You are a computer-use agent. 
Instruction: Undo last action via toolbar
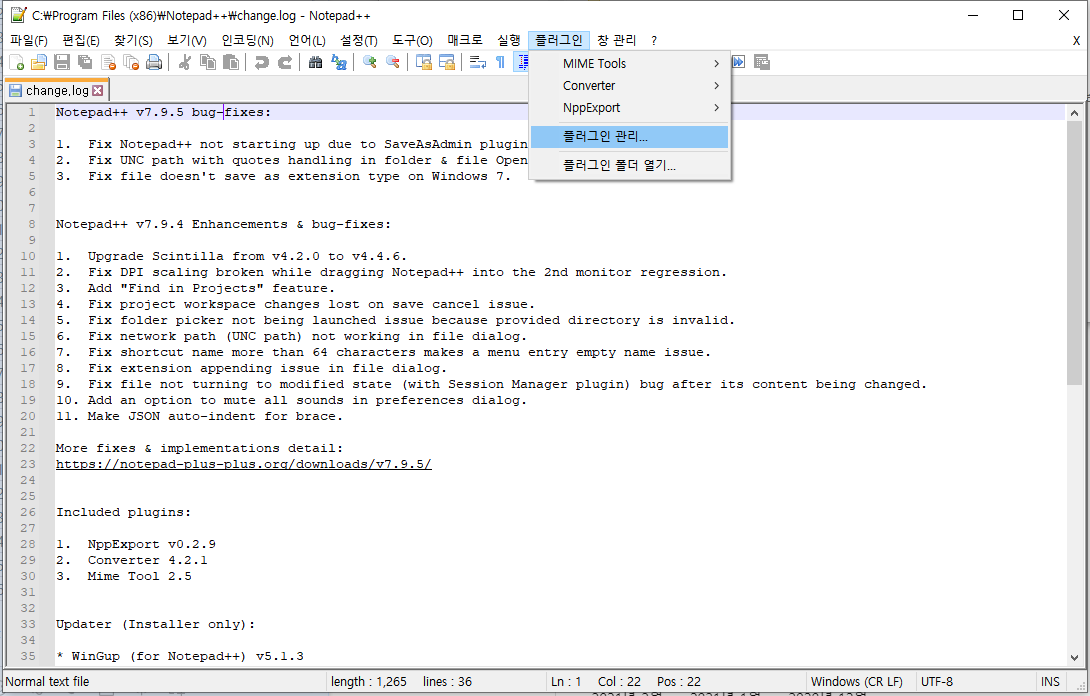coord(261,63)
